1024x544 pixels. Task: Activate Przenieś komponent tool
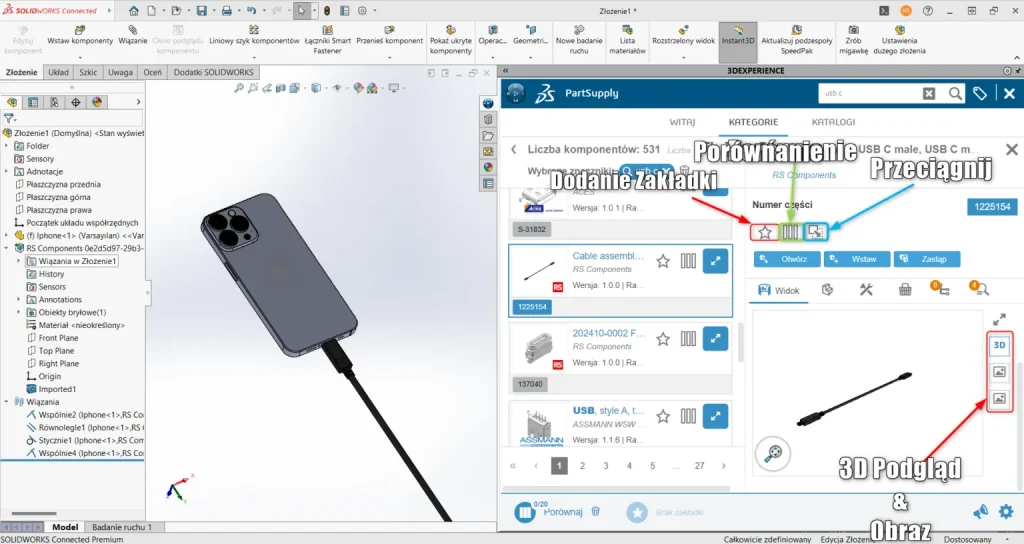[389, 30]
